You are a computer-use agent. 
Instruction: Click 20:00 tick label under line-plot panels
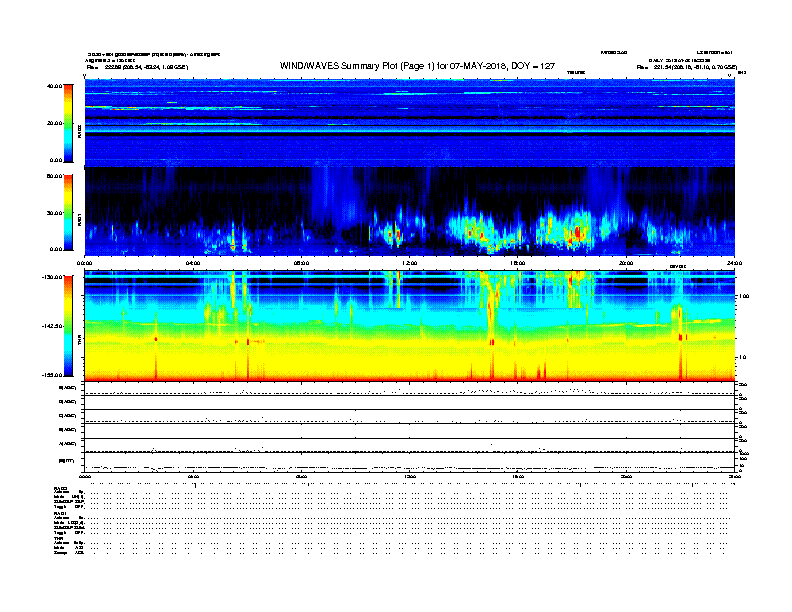626,476
